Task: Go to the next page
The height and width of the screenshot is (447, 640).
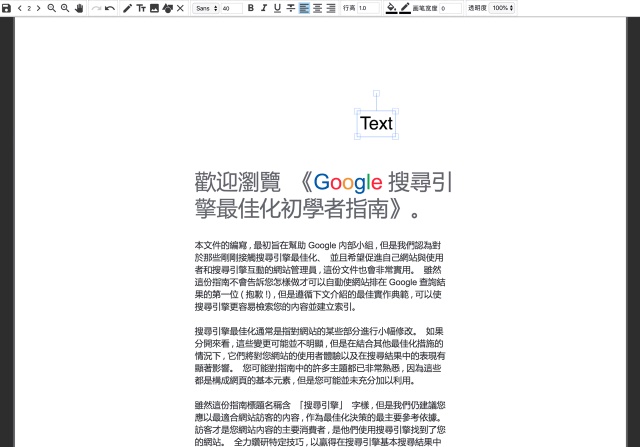Action: (x=38, y=8)
